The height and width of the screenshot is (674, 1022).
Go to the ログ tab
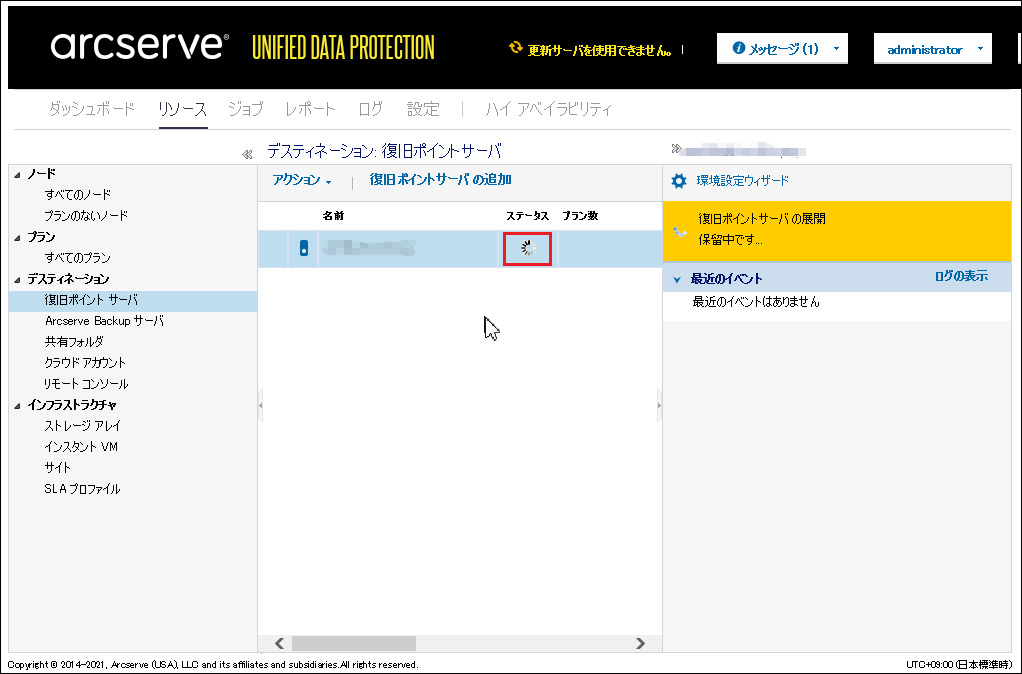pyautogui.click(x=370, y=109)
